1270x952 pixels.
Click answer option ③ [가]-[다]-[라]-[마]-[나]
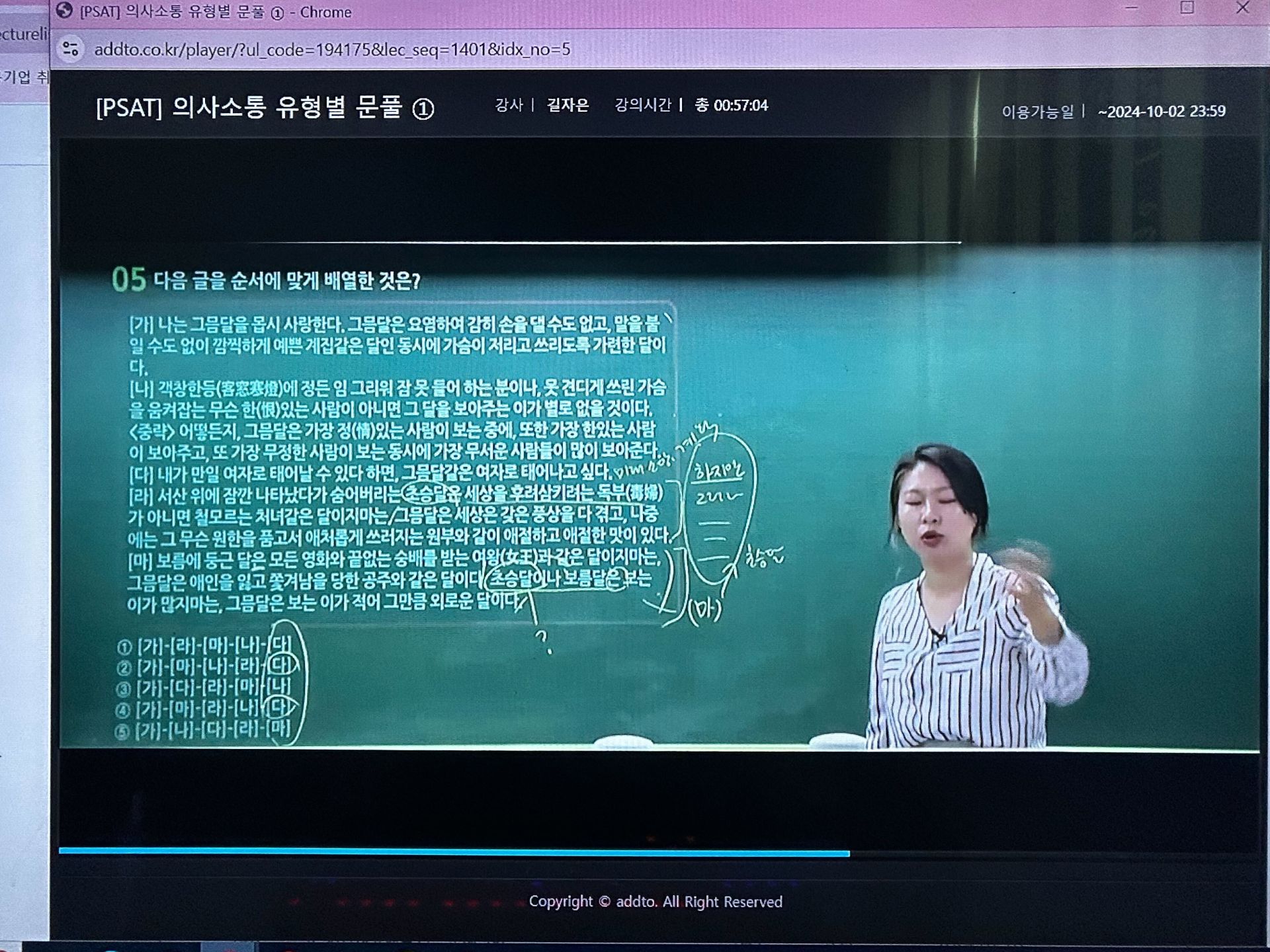204,688
